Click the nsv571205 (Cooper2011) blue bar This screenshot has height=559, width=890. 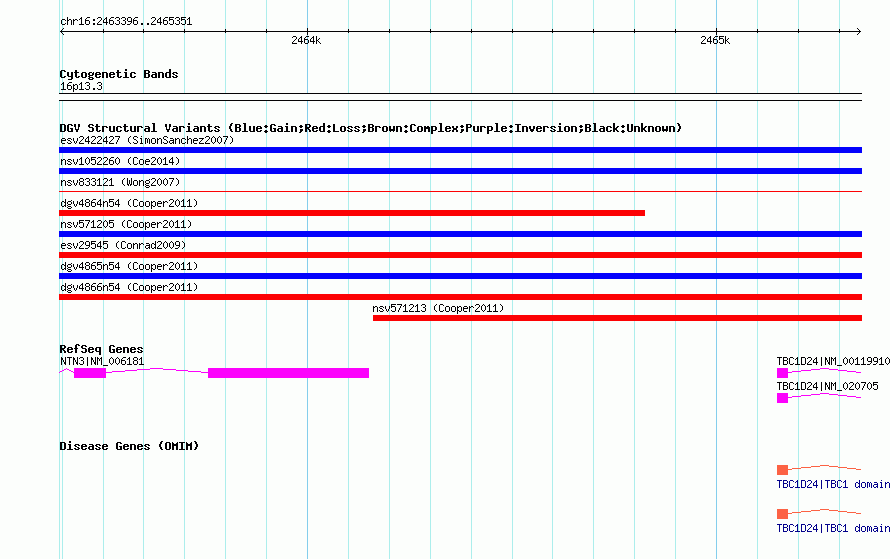coord(460,234)
